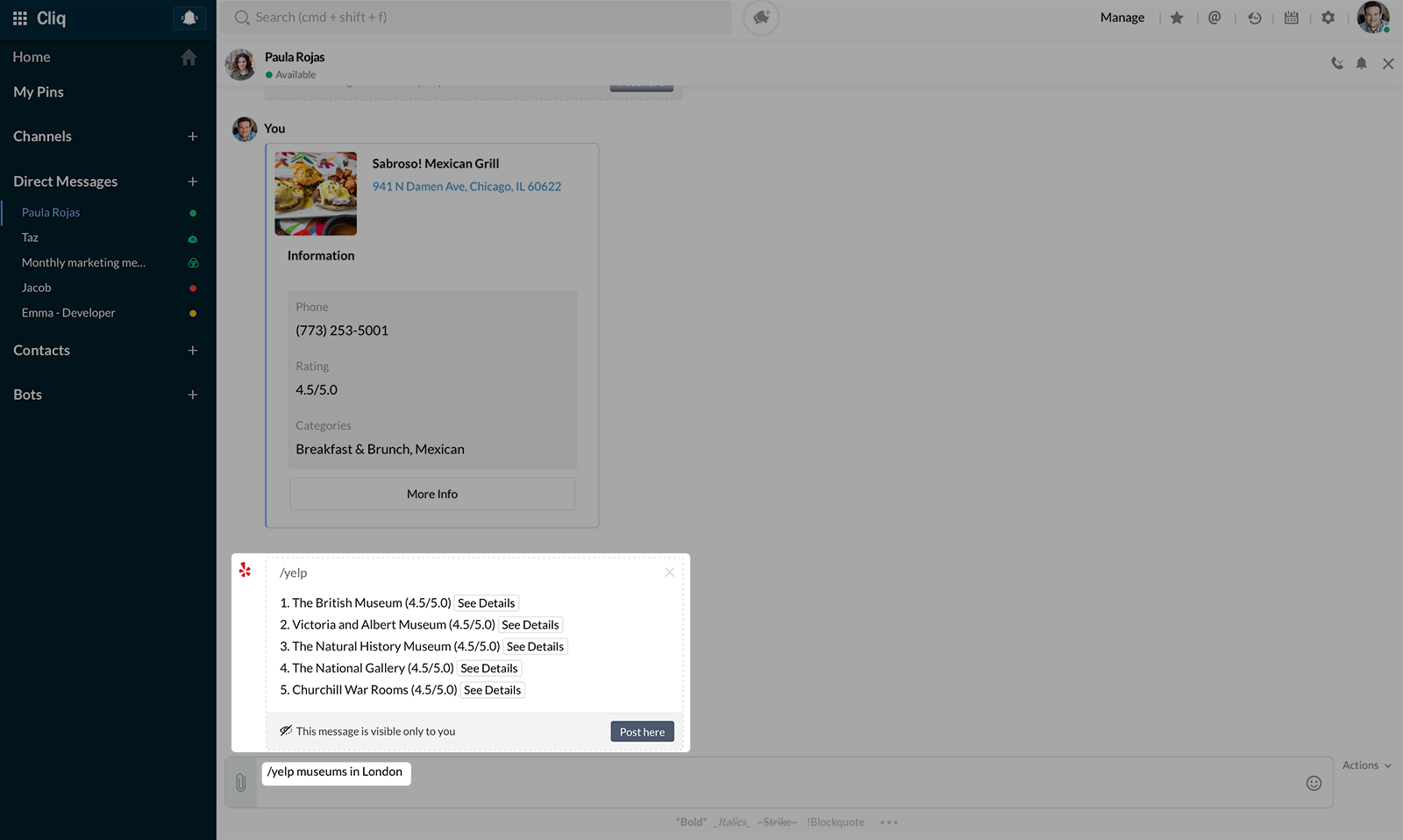Image resolution: width=1403 pixels, height=840 pixels.
Task: Click the search magnifier icon
Action: click(x=242, y=18)
